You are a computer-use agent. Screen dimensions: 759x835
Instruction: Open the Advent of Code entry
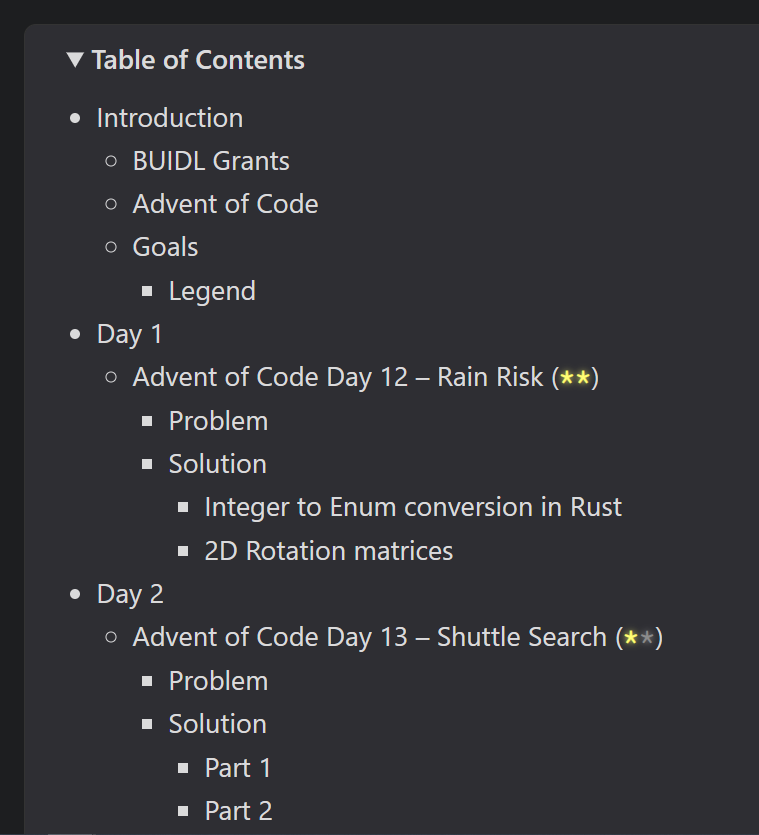[x=225, y=203]
